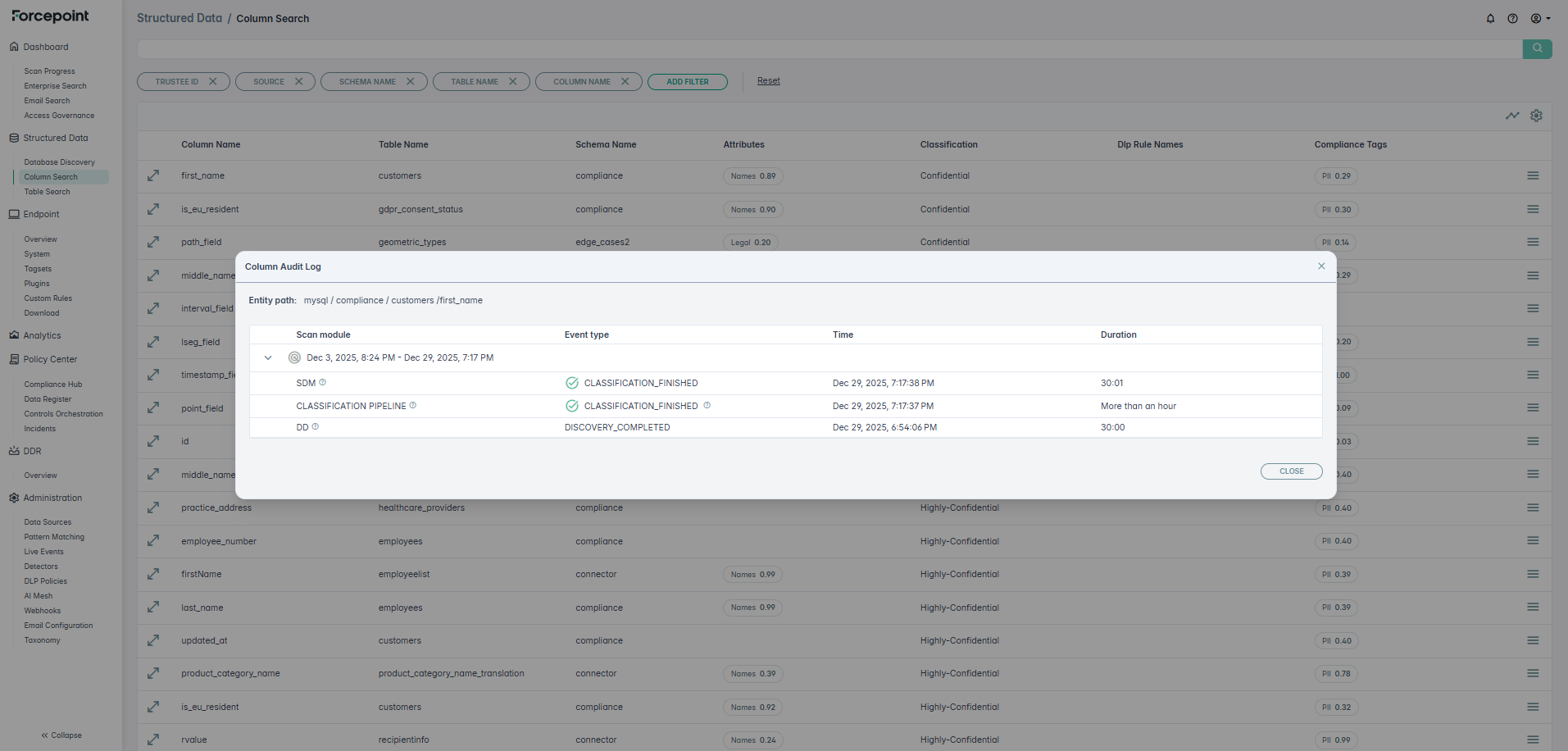Screen dimensions: 1568x751
Task: Click the trend chart icon above table
Action: coord(1512,116)
